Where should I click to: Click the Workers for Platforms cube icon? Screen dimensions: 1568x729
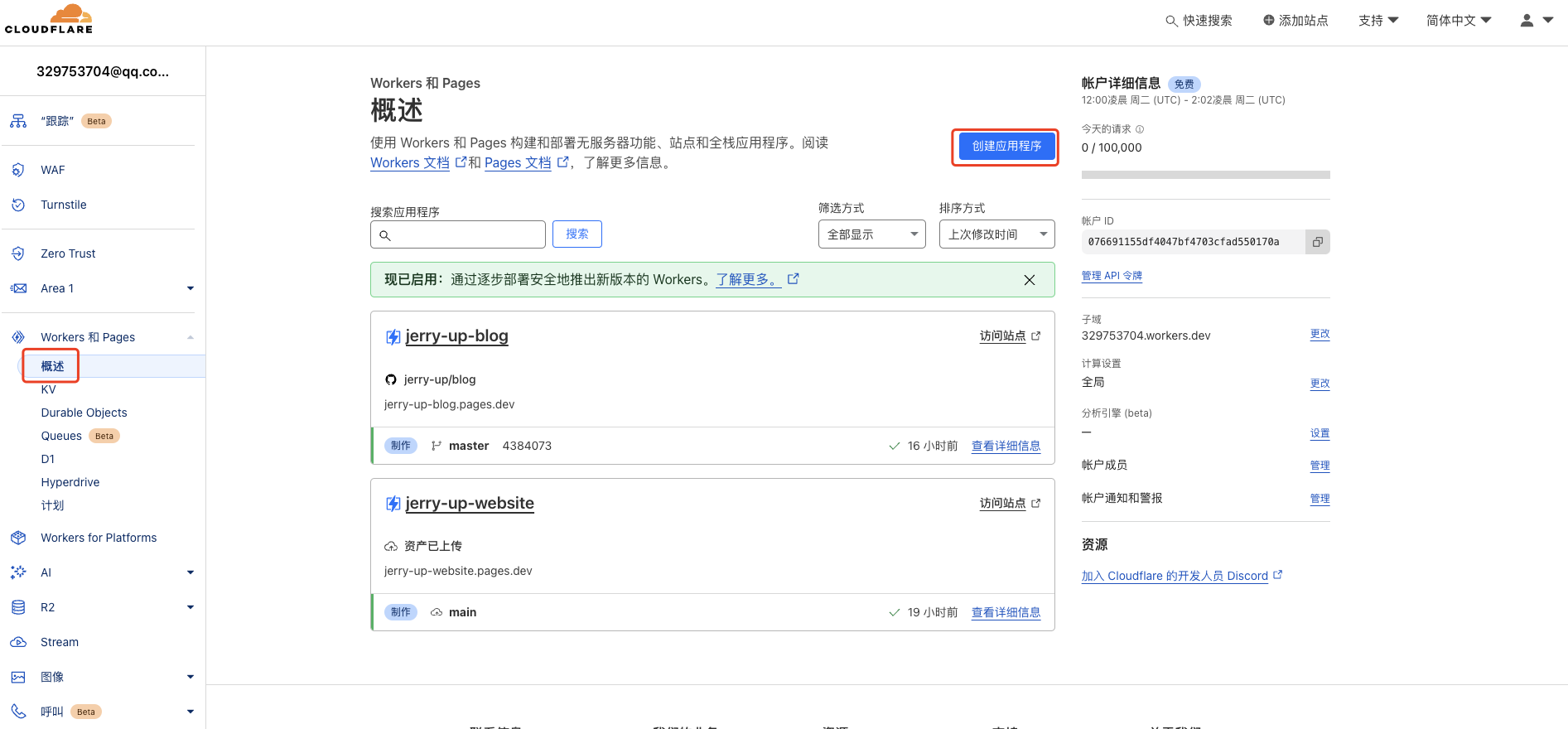pos(18,538)
